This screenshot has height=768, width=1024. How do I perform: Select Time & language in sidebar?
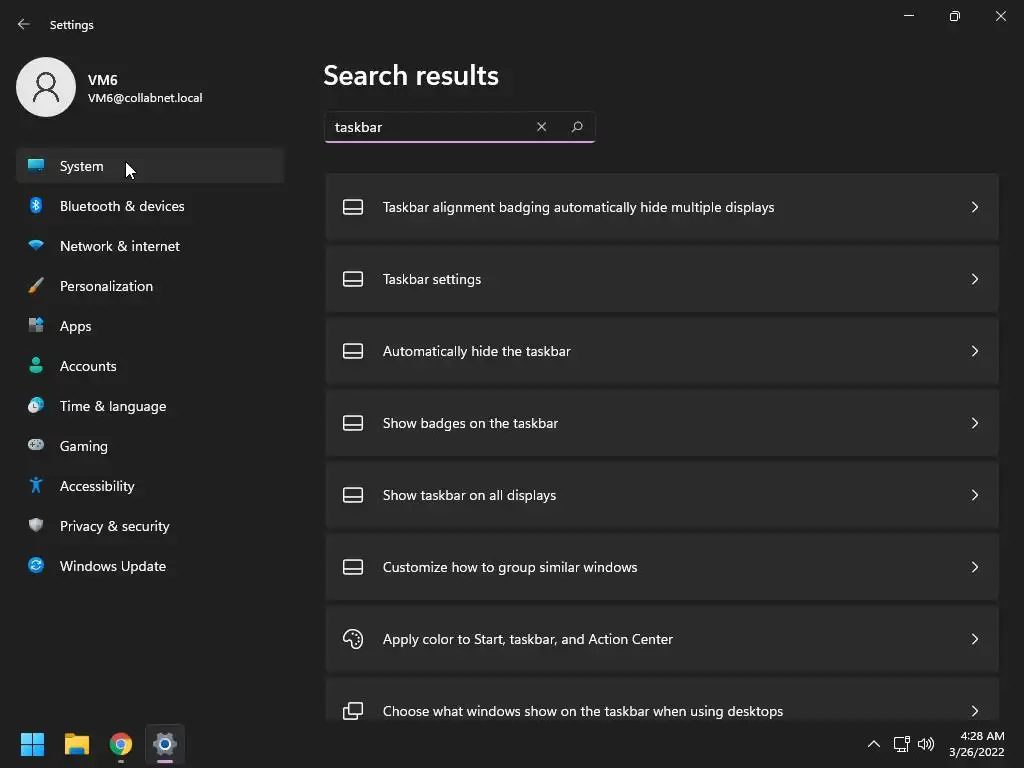pyautogui.click(x=113, y=406)
